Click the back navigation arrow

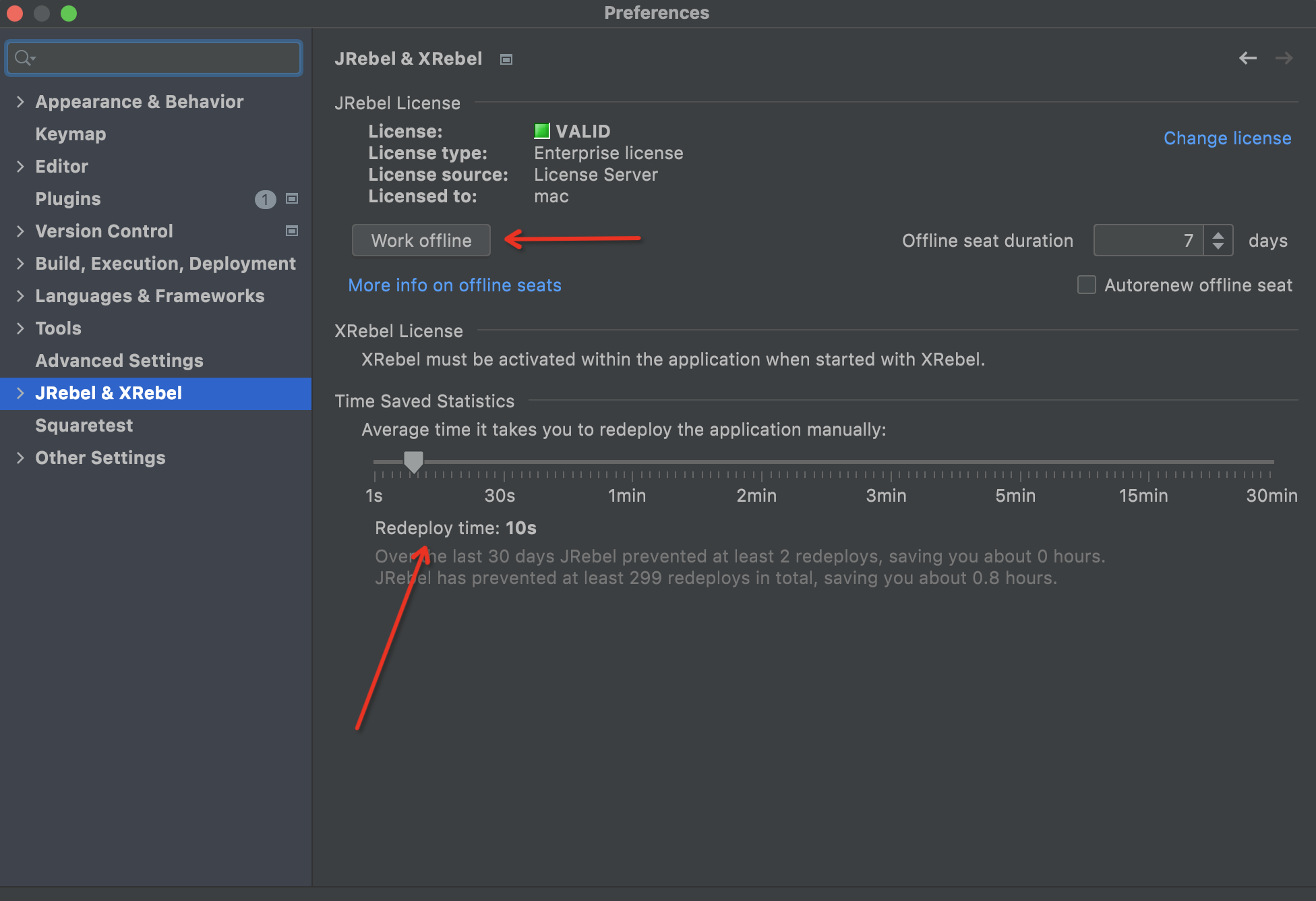[x=1247, y=59]
